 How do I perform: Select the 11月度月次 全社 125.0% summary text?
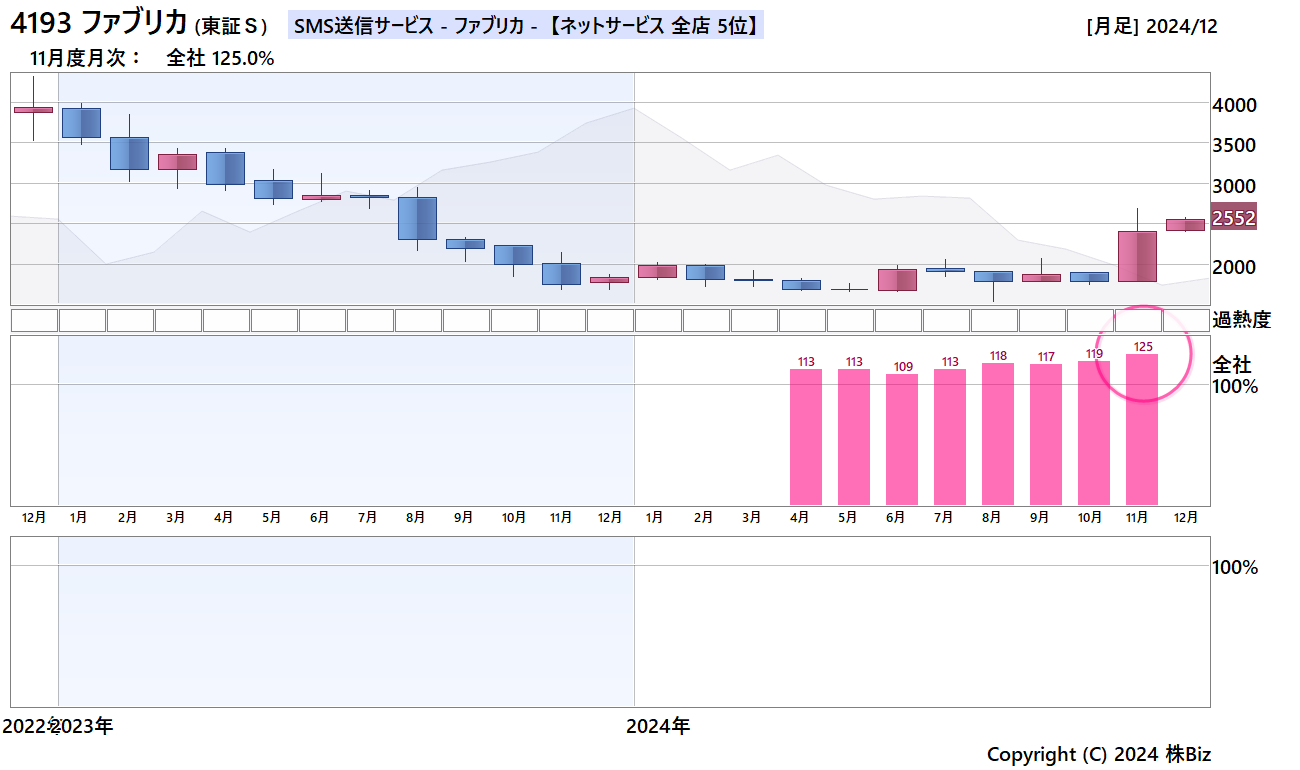coord(152,58)
